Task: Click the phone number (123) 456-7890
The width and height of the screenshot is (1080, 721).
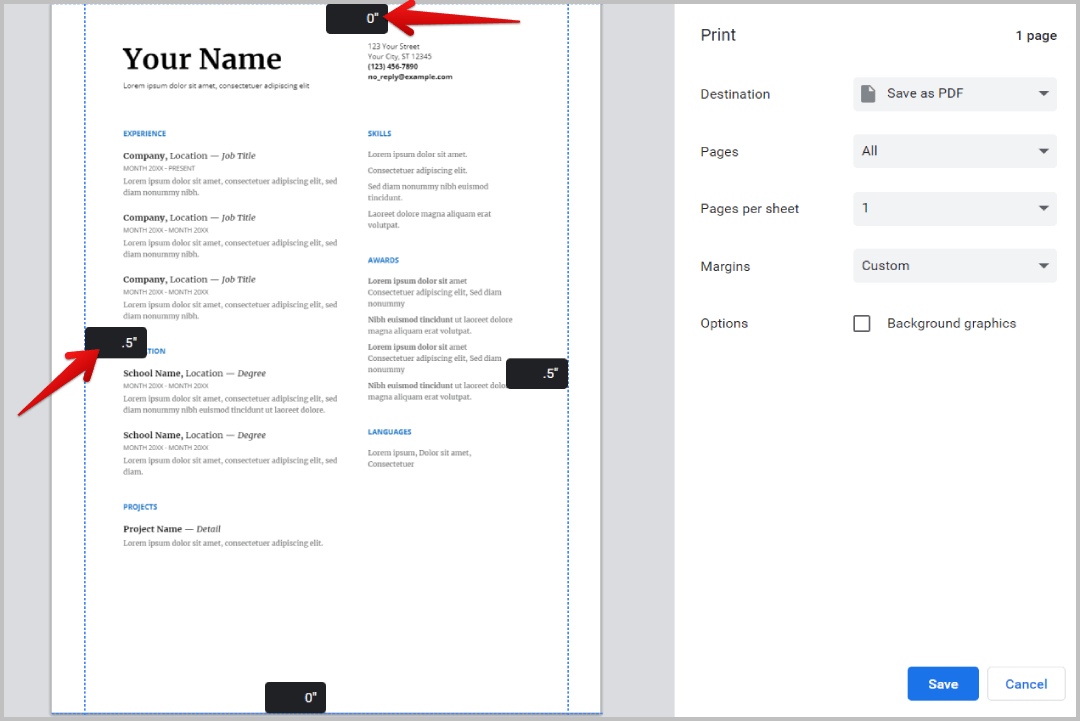Action: tap(393, 67)
